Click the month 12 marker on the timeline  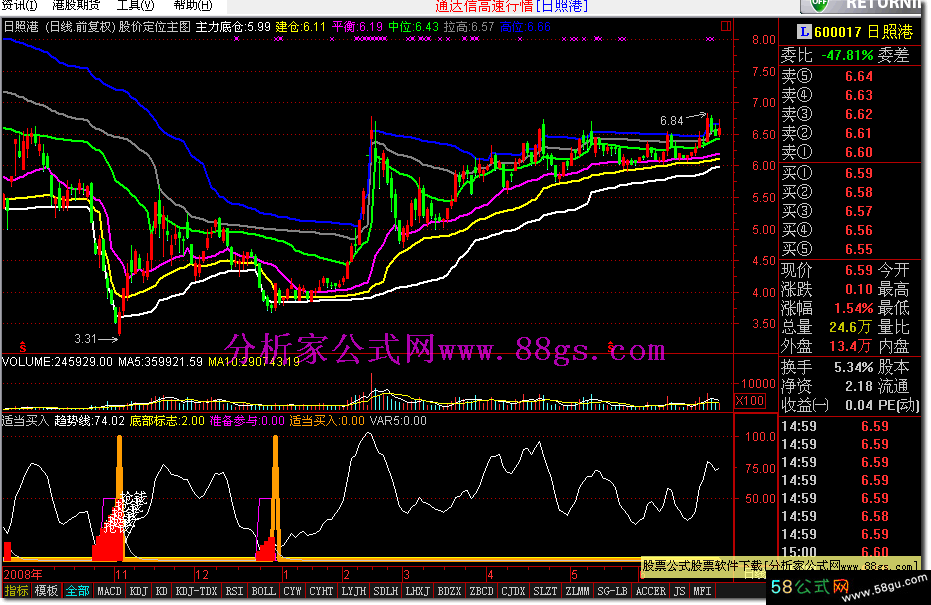pos(202,575)
